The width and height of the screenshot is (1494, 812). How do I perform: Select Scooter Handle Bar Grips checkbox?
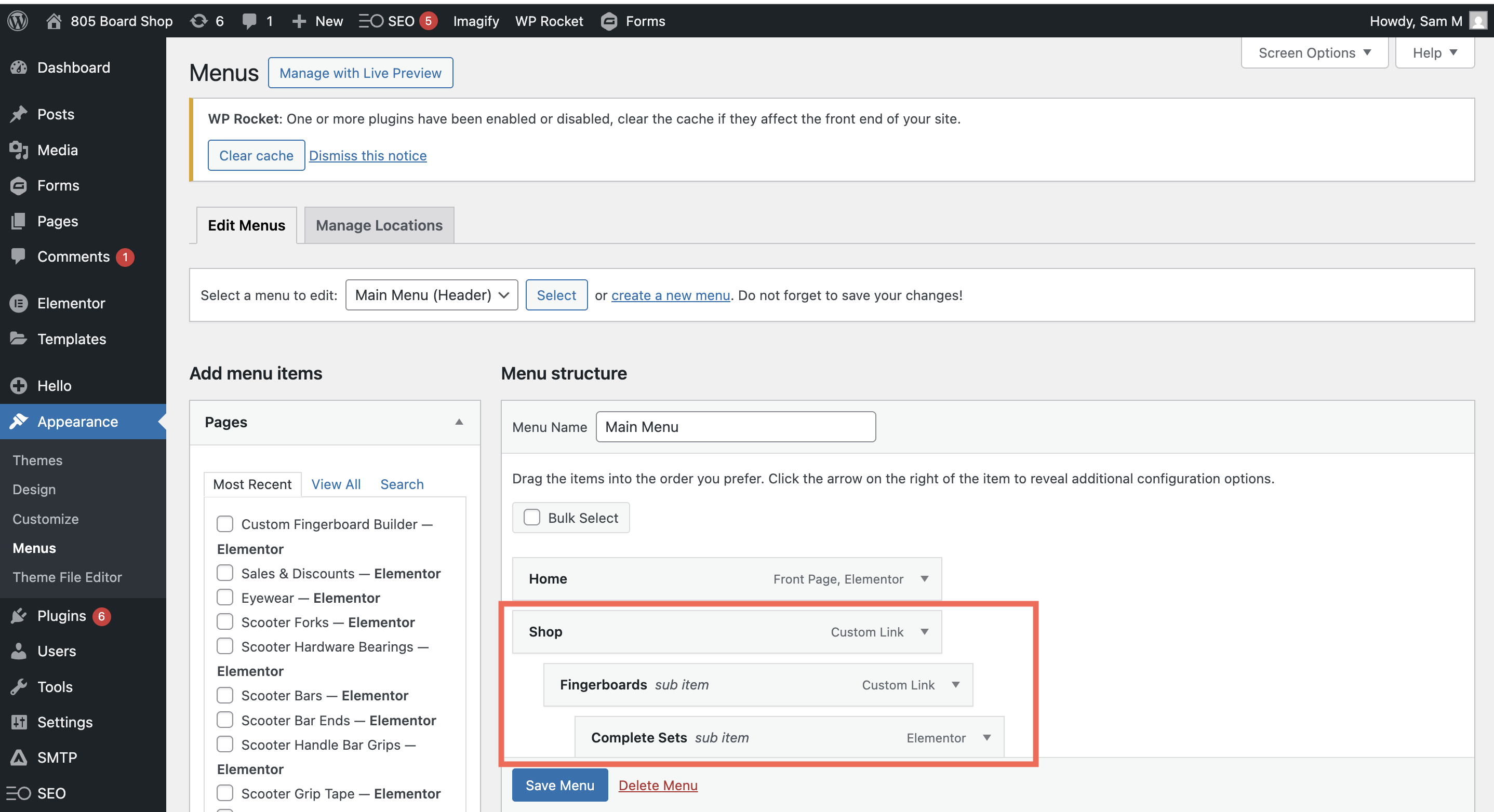(225, 744)
